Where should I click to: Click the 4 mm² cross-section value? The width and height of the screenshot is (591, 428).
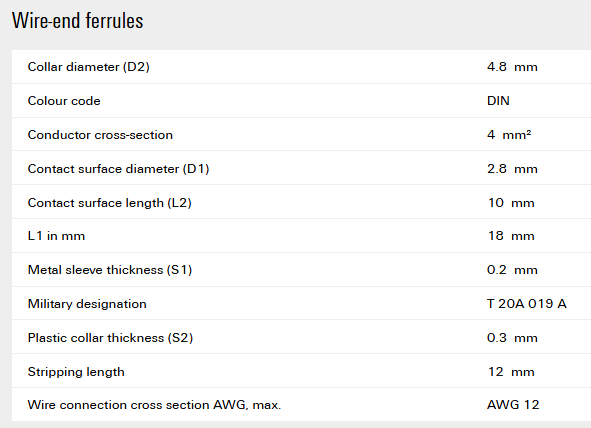click(x=509, y=135)
